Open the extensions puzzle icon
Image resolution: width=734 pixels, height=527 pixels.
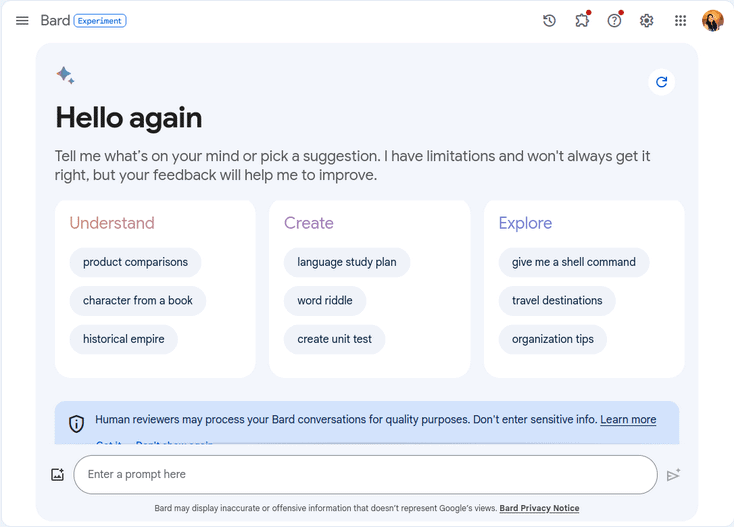582,21
